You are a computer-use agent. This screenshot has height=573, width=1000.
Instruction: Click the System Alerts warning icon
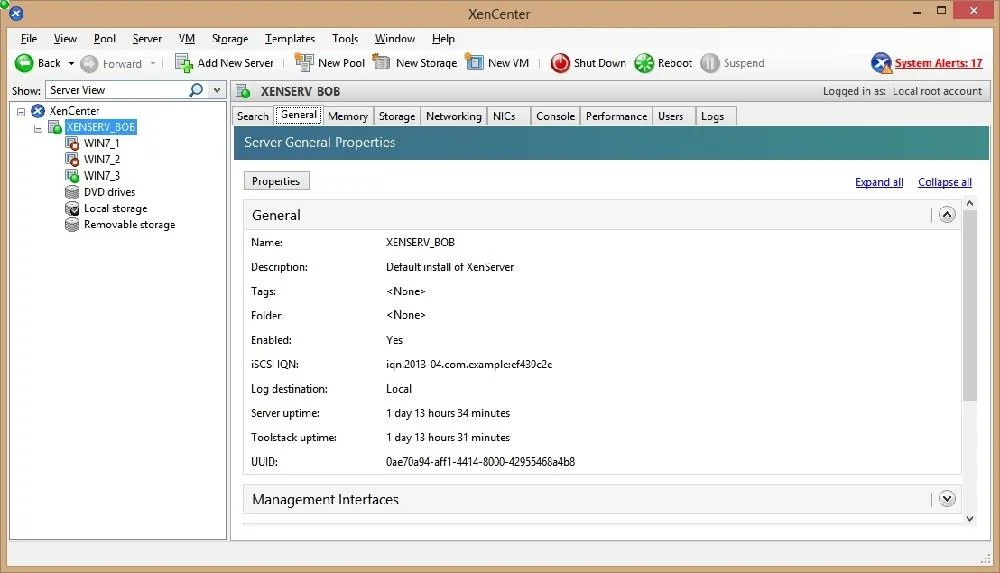pos(881,63)
